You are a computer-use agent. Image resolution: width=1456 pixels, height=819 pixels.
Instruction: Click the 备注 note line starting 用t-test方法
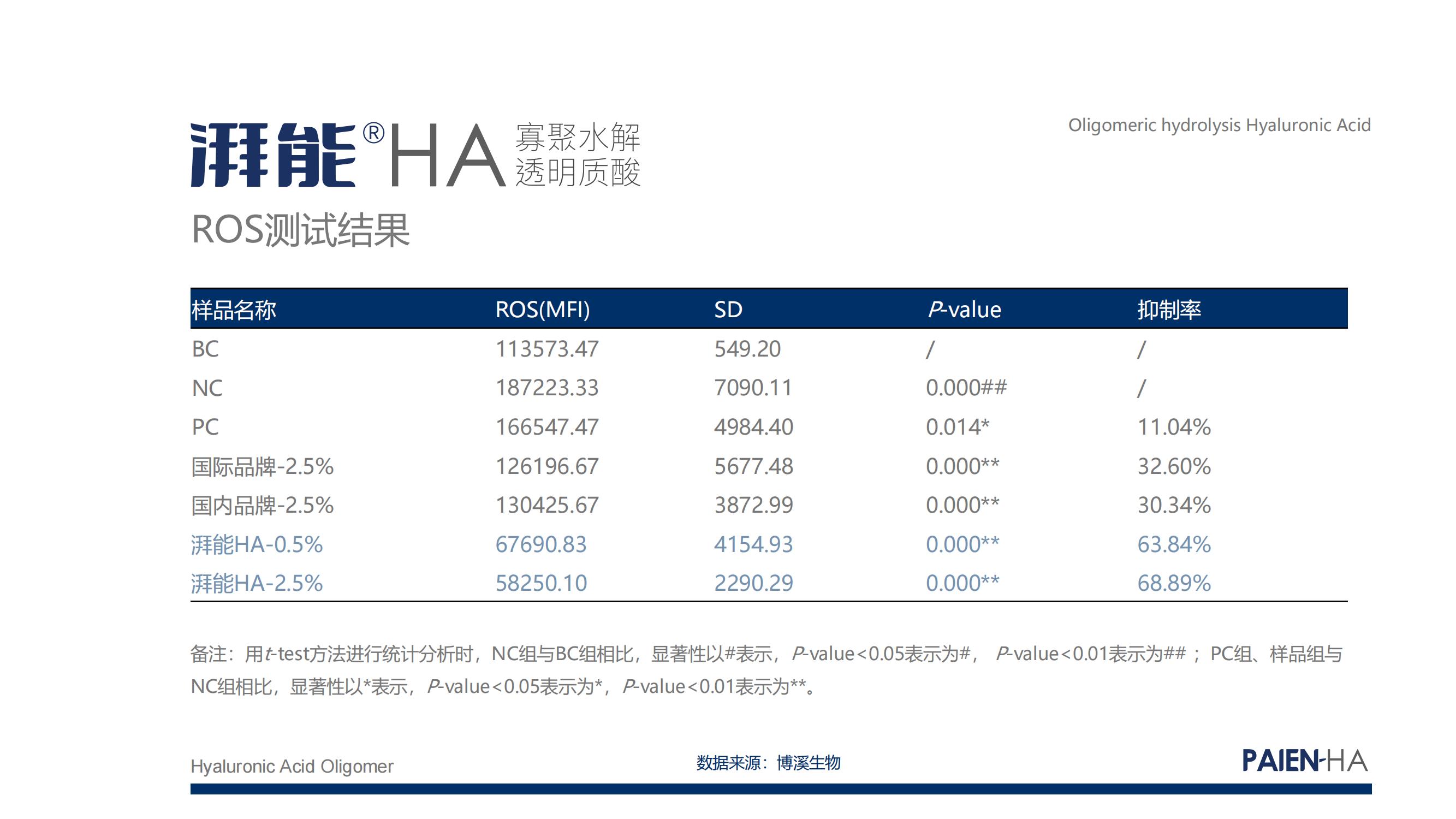(766, 654)
